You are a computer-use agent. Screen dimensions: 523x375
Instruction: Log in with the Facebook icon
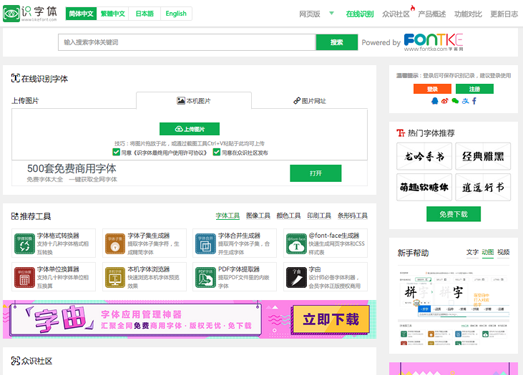pyautogui.click(x=474, y=101)
